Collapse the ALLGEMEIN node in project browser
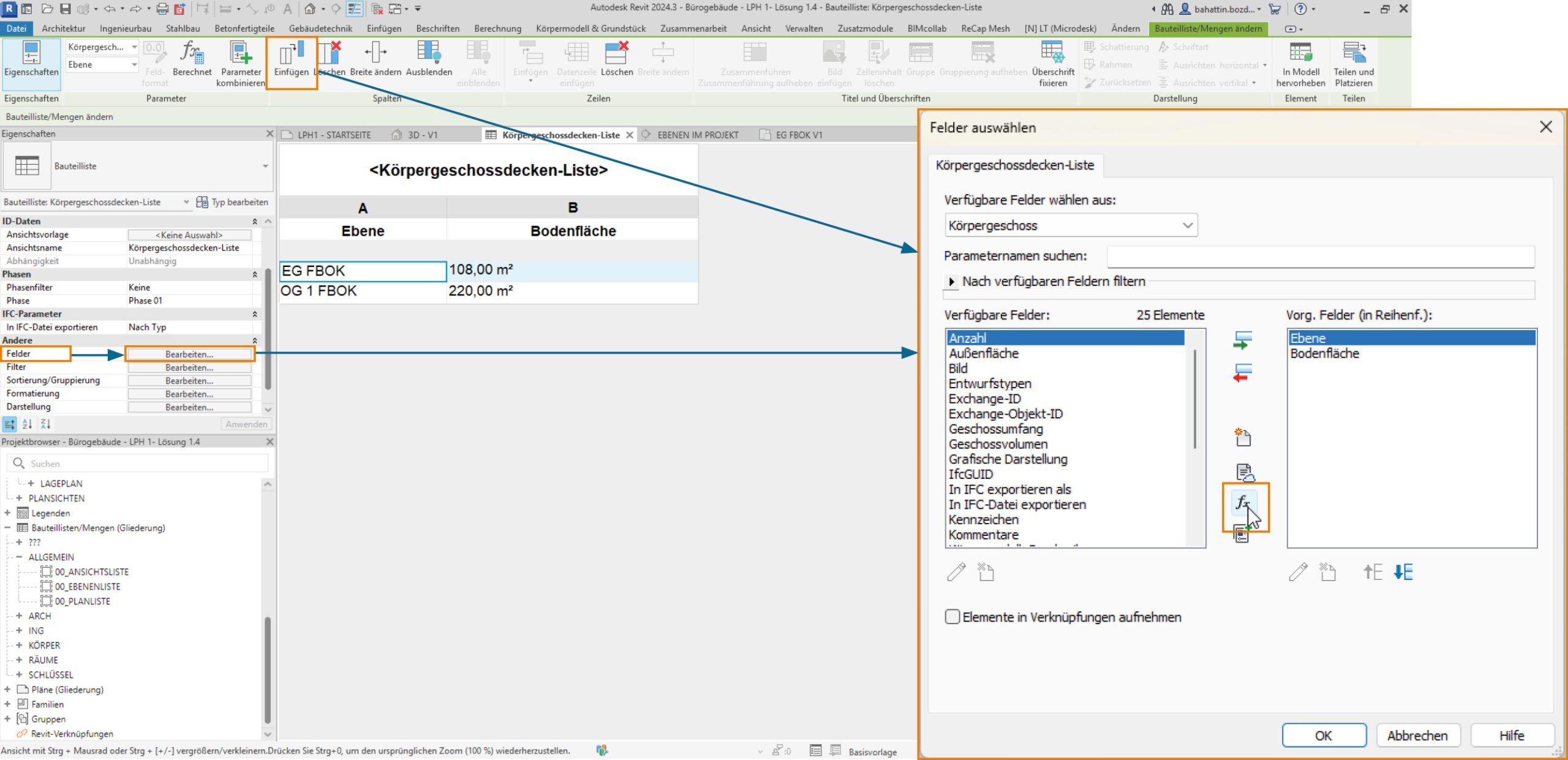 click(19, 557)
